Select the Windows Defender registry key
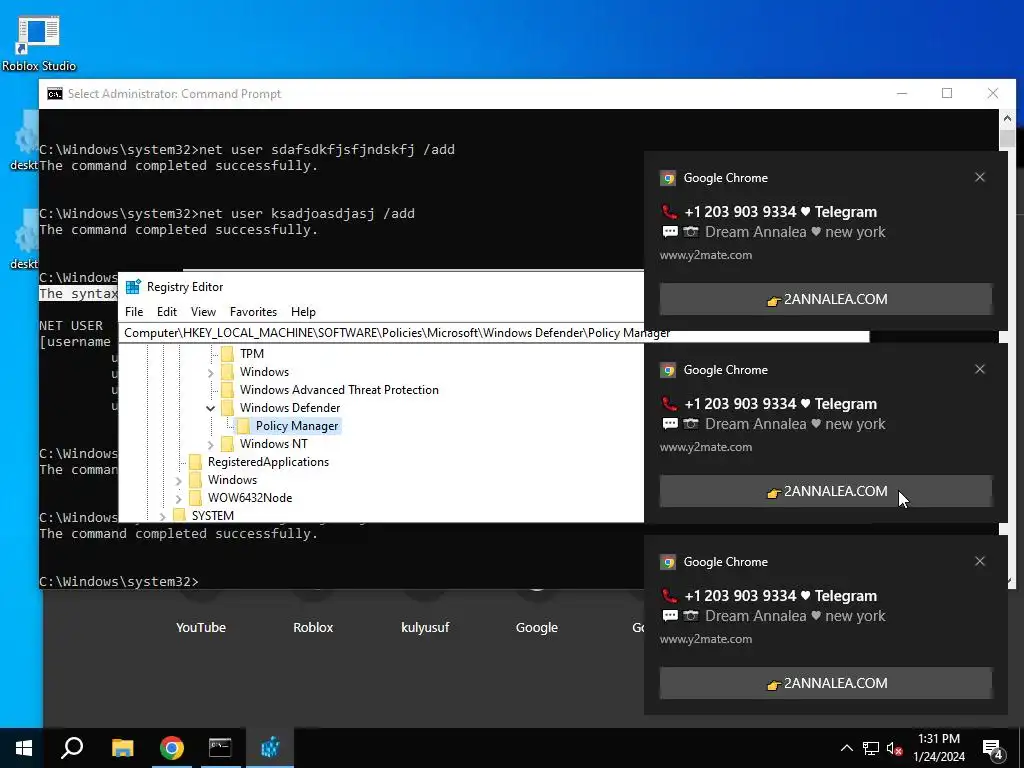 click(x=289, y=408)
